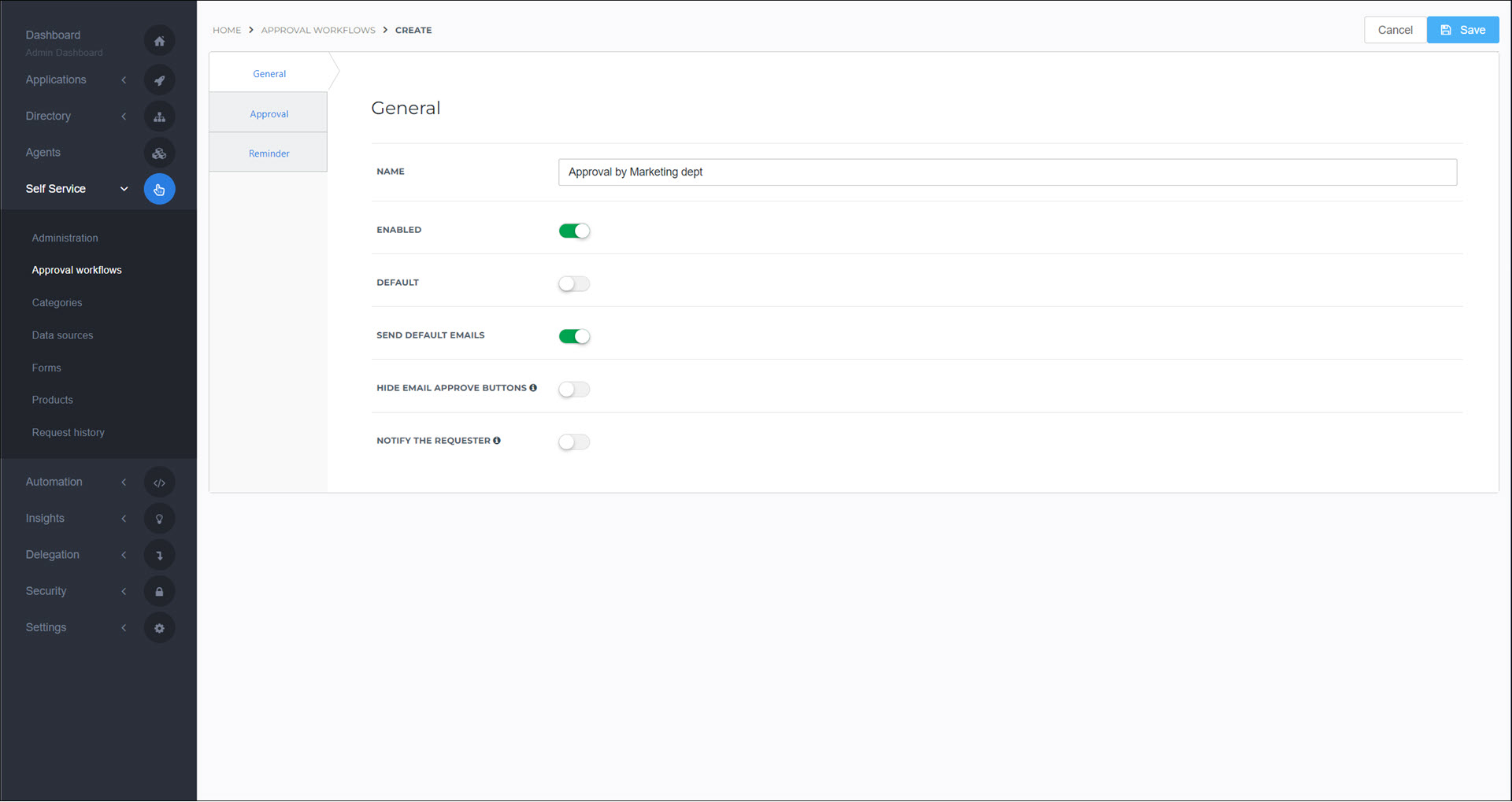Click the Delegation arrow icon
Image resolution: width=1512 pixels, height=802 pixels.
[x=159, y=555]
